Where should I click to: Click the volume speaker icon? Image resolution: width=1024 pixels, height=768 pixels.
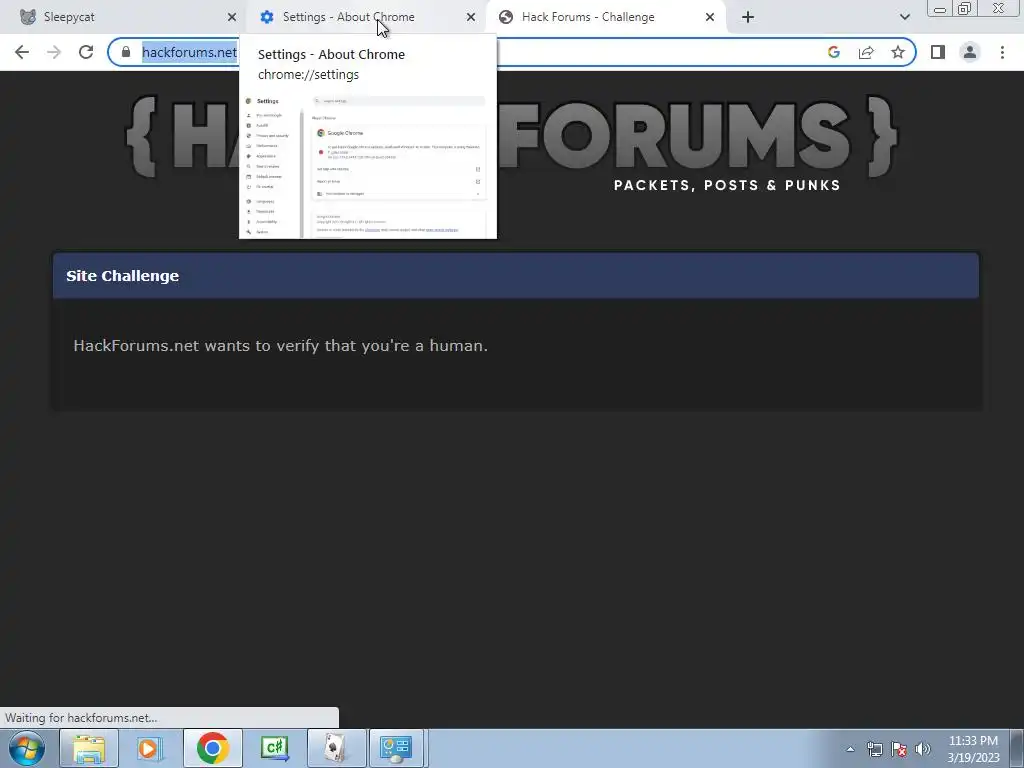[922, 749]
